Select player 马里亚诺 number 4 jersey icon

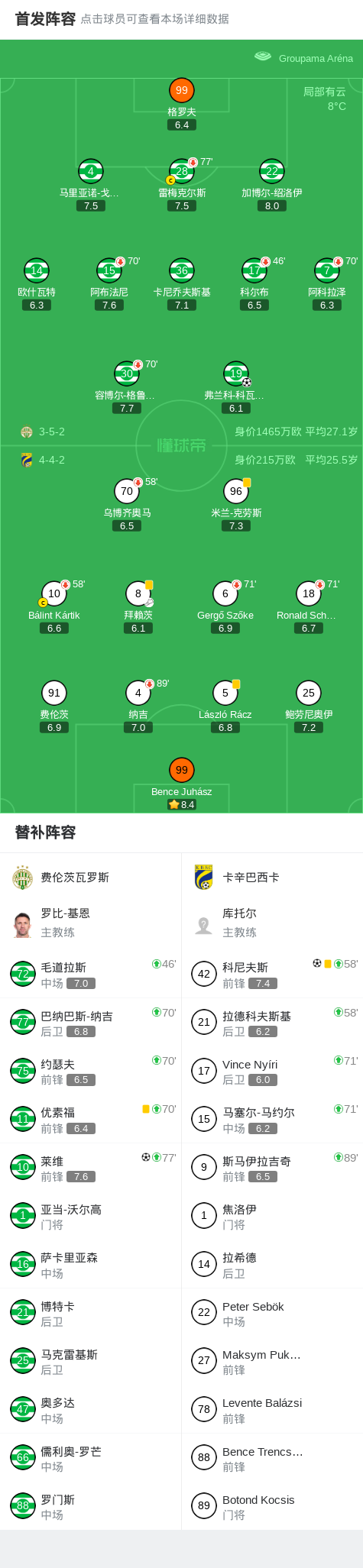[x=91, y=171]
